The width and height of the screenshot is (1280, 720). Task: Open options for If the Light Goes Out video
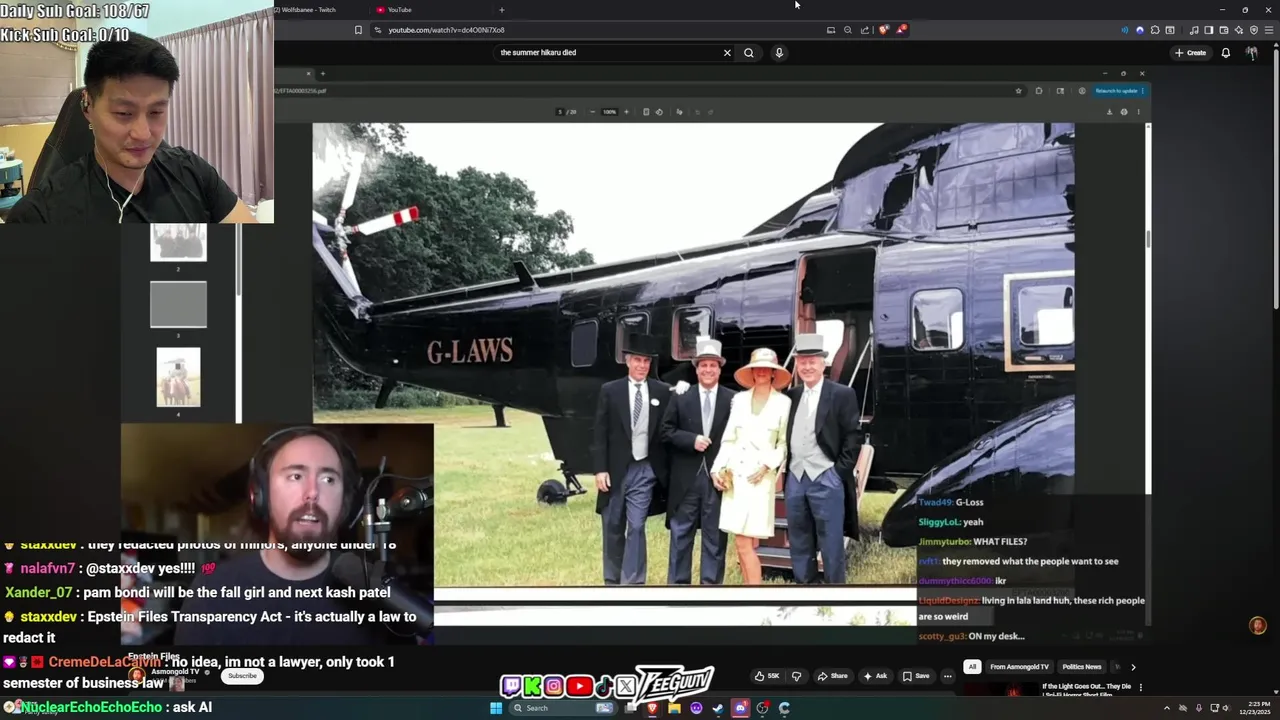[x=1140, y=687]
